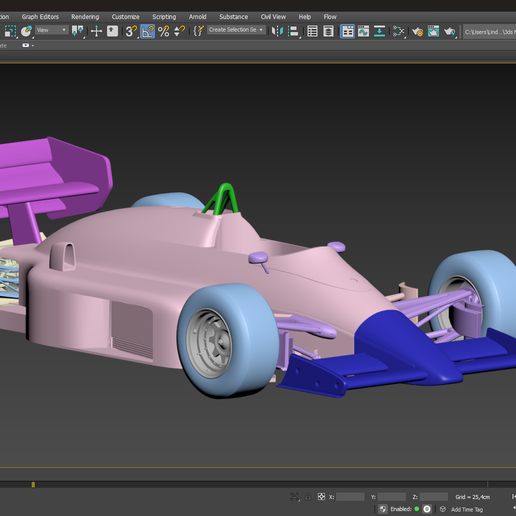Open Scripting menu
516x516 pixels.
click(x=164, y=17)
